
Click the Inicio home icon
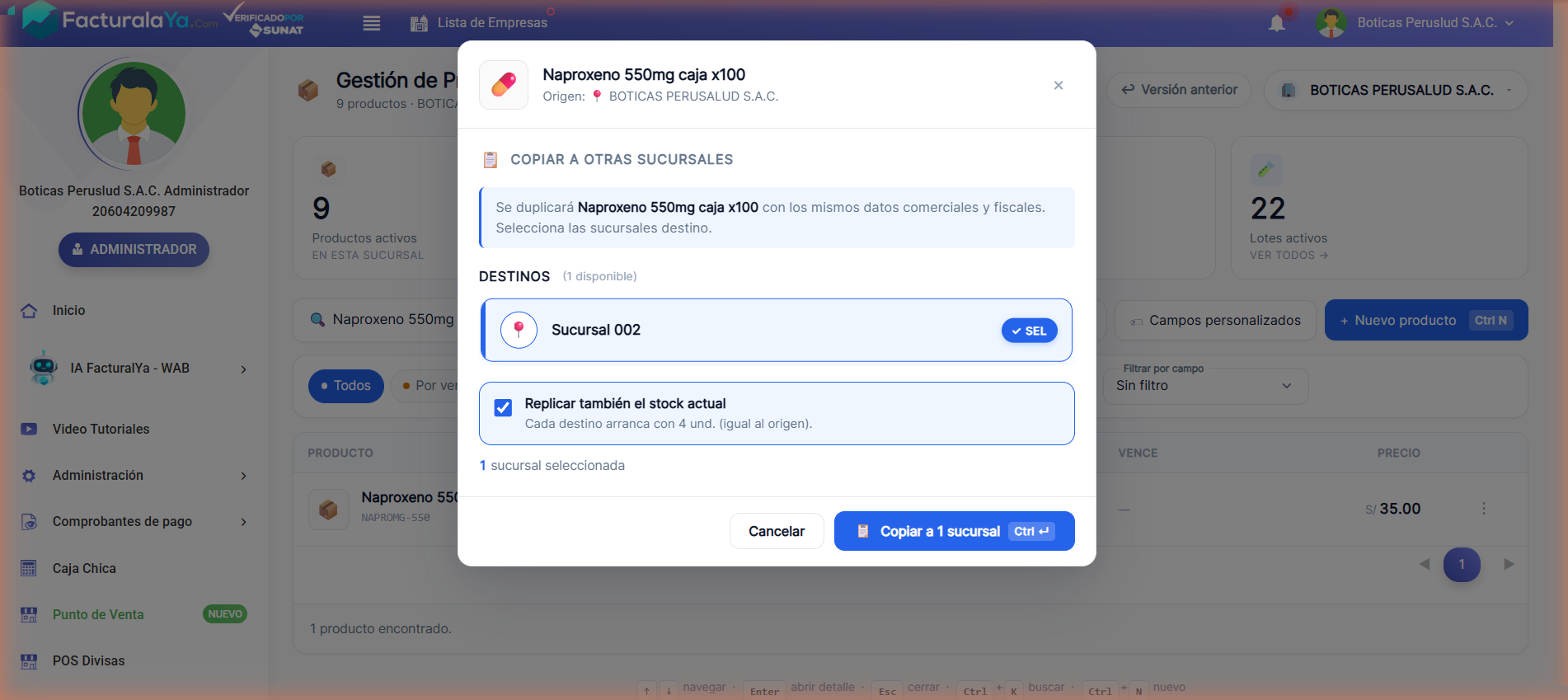pos(29,311)
